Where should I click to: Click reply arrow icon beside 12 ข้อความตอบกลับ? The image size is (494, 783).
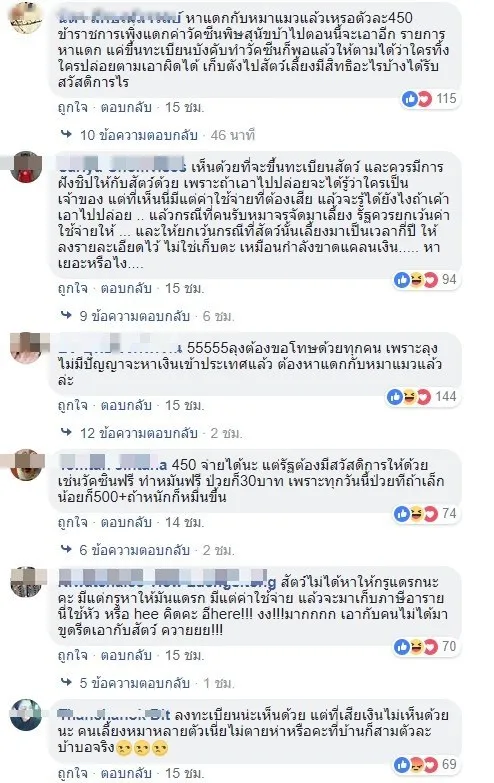coord(66,432)
